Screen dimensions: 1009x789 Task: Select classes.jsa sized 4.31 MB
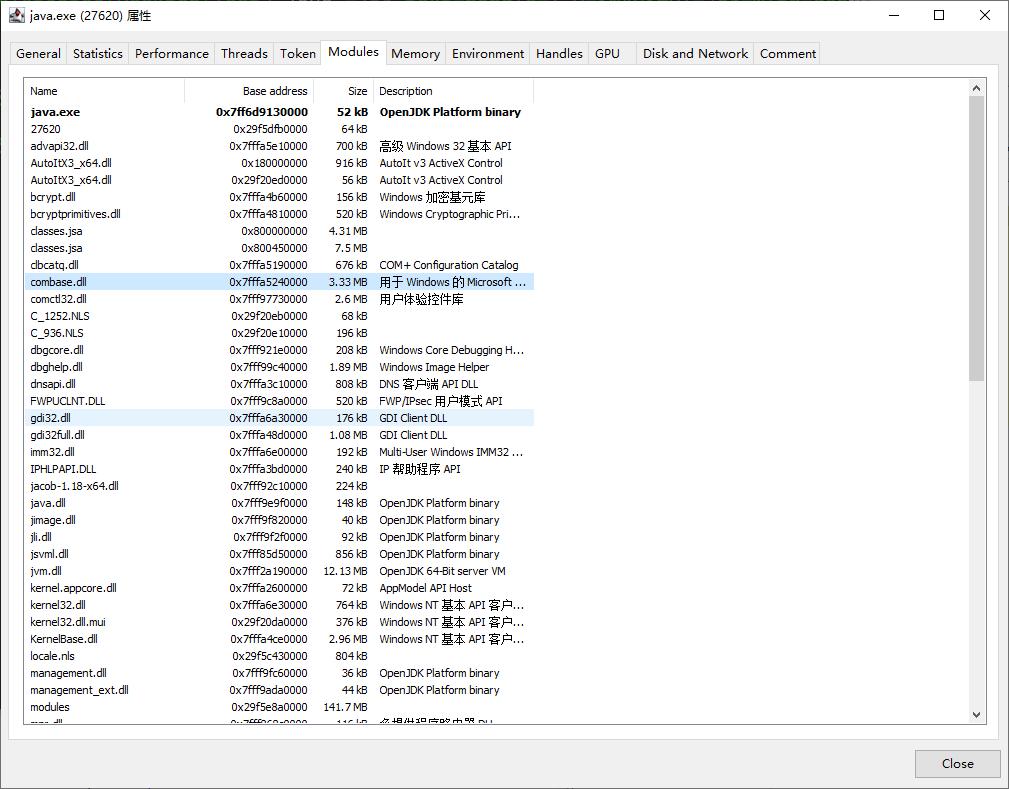(279, 231)
